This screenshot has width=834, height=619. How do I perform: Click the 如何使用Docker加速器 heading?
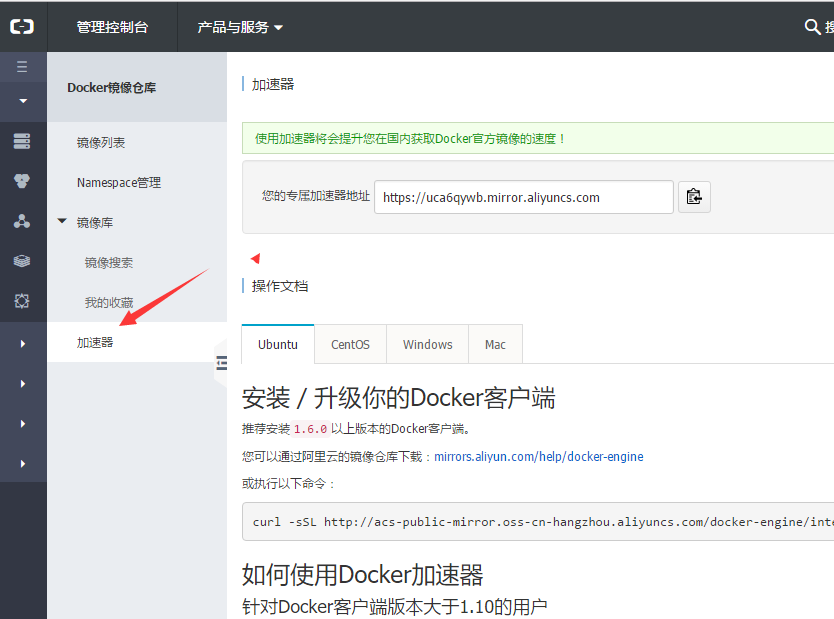pyautogui.click(x=362, y=575)
